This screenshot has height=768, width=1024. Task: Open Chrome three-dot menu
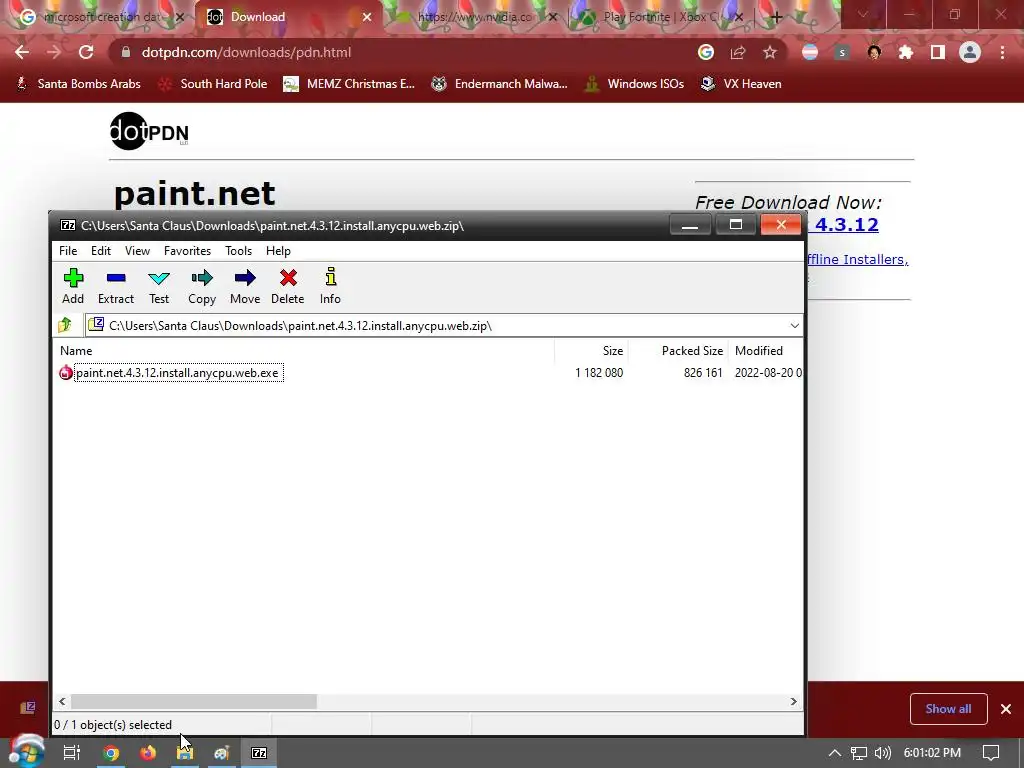coord(1002,52)
